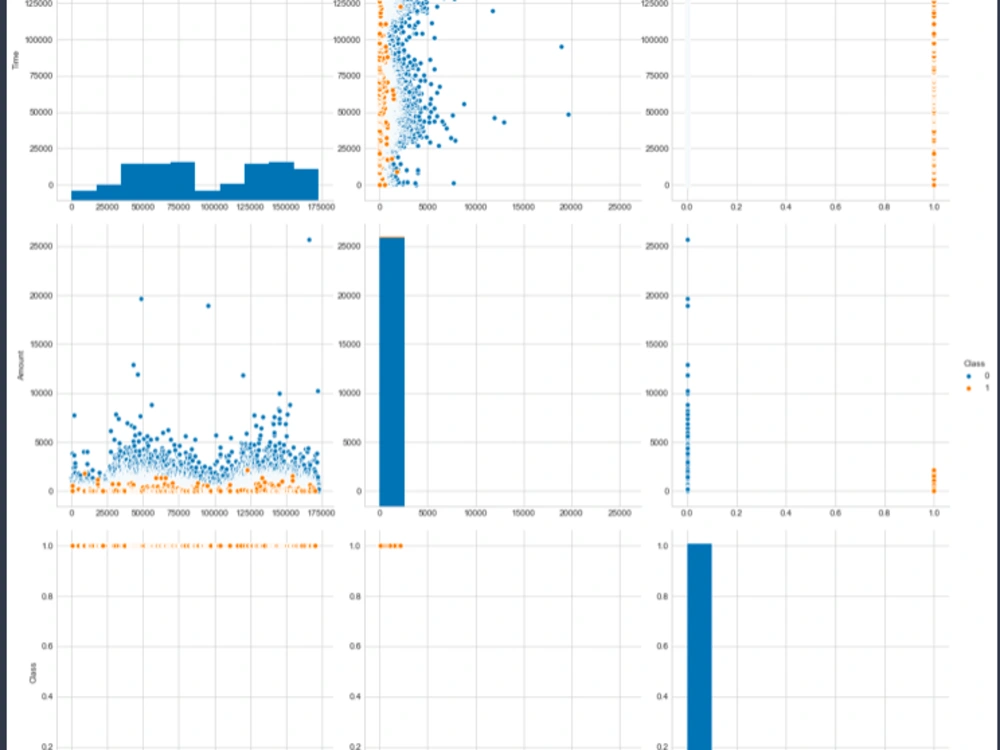The image size is (1000, 750).
Task: Select the 'Class' legend title
Action: pos(974,364)
